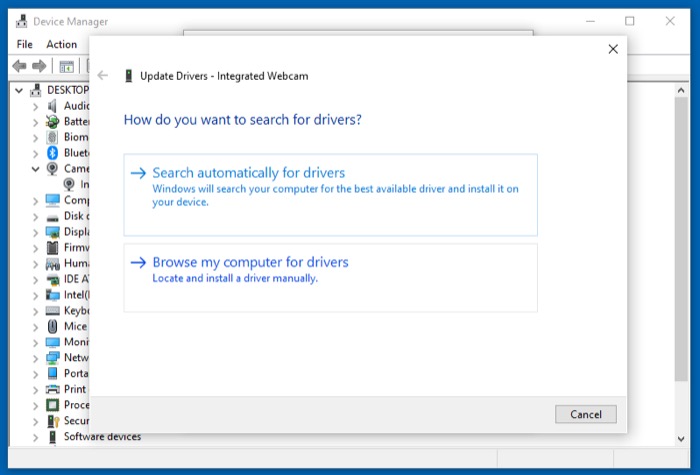Viewport: 700px width, 475px height.
Task: Expand the Bluetooth category
Action: click(35, 154)
